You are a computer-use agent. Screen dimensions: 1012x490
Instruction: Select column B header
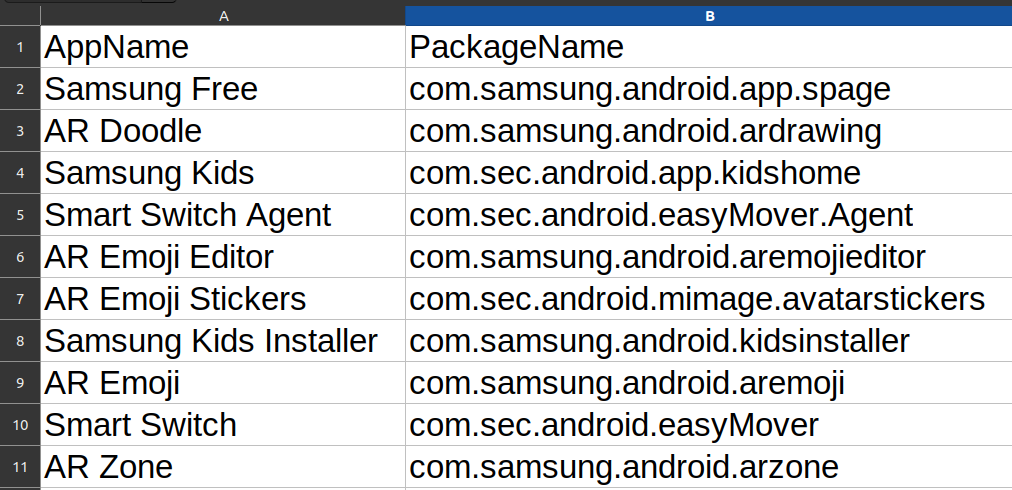point(708,16)
